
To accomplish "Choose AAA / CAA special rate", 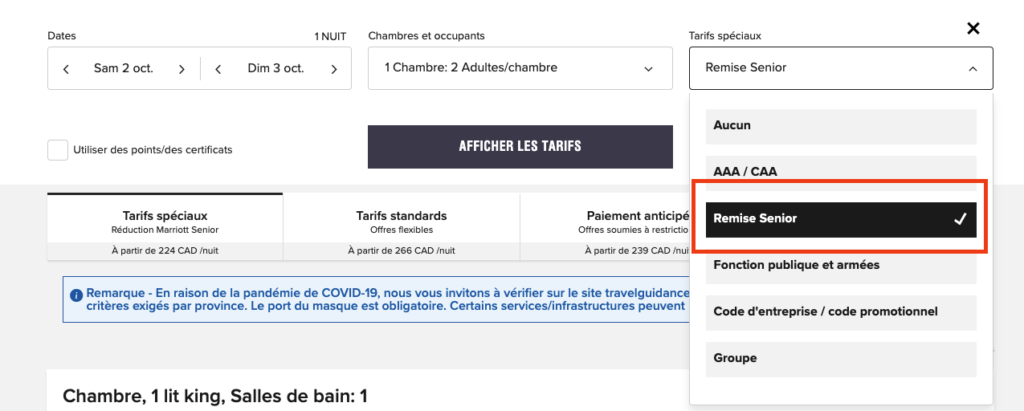I will 840,172.
